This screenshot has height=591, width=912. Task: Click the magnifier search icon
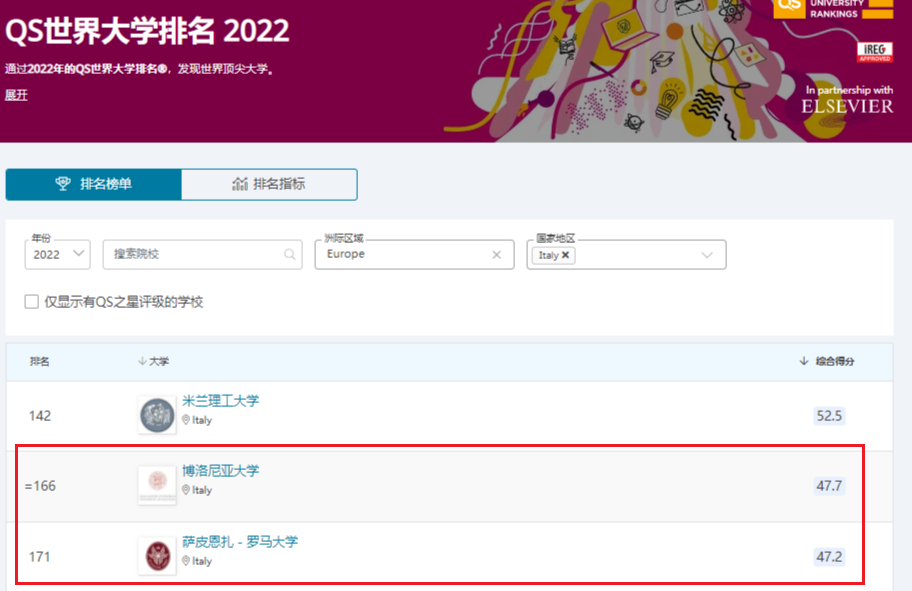click(289, 254)
